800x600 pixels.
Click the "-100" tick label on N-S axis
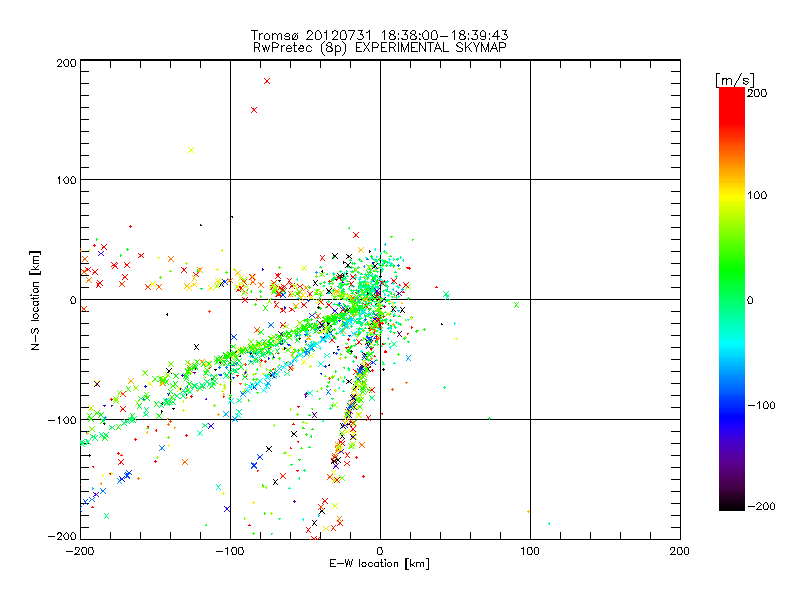(x=62, y=420)
